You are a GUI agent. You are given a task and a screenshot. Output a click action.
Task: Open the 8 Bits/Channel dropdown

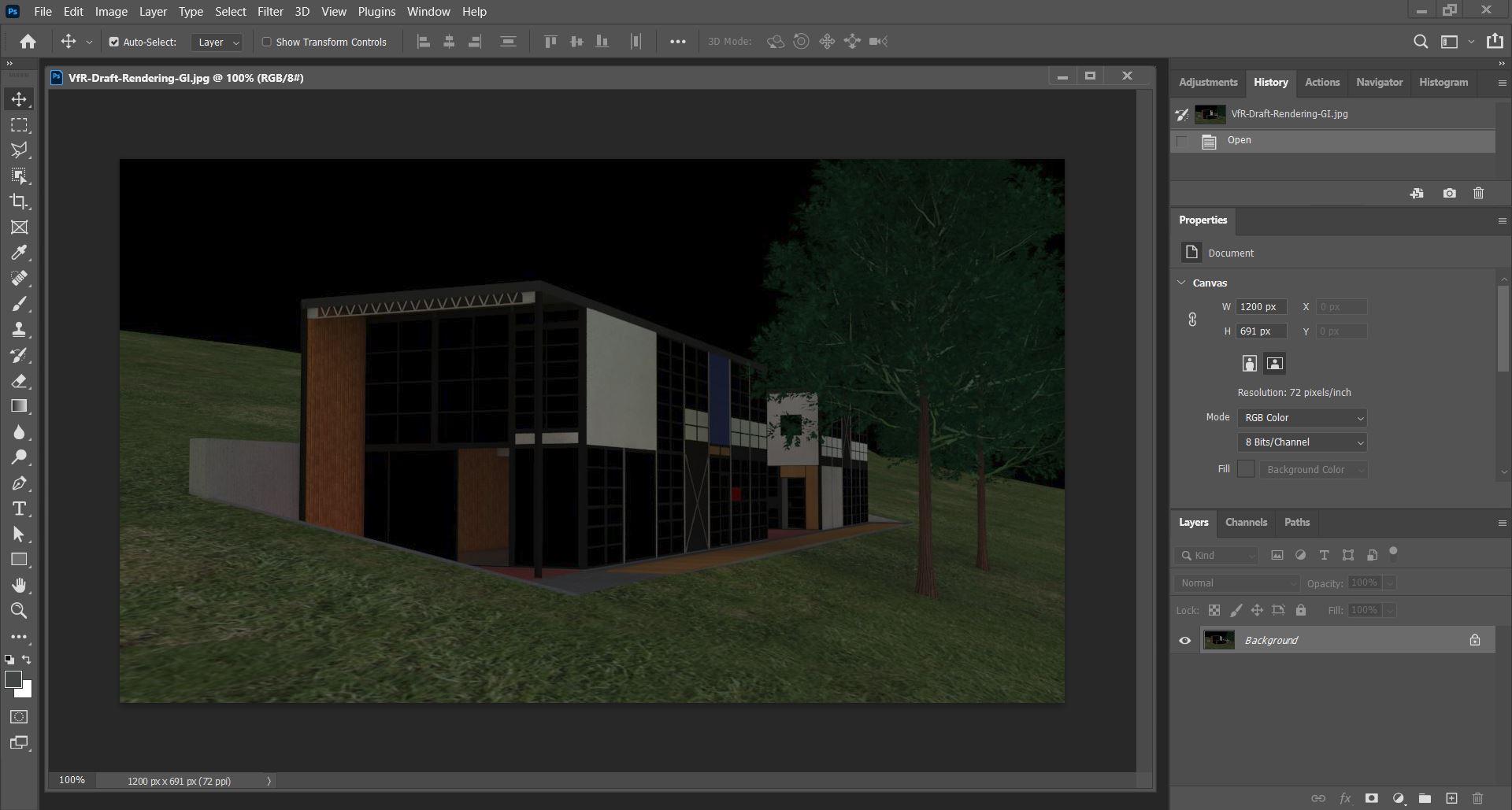click(x=1302, y=442)
